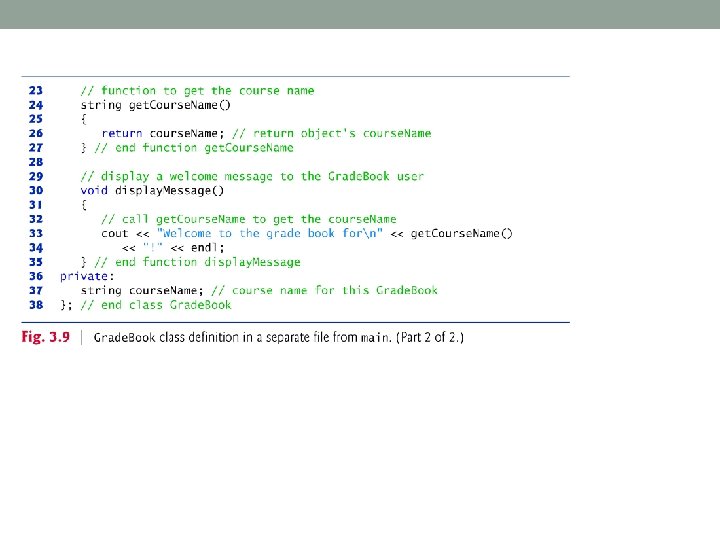Click 'getCourseName()' call on line 33
Screen dimensions: 720x540
point(461,234)
